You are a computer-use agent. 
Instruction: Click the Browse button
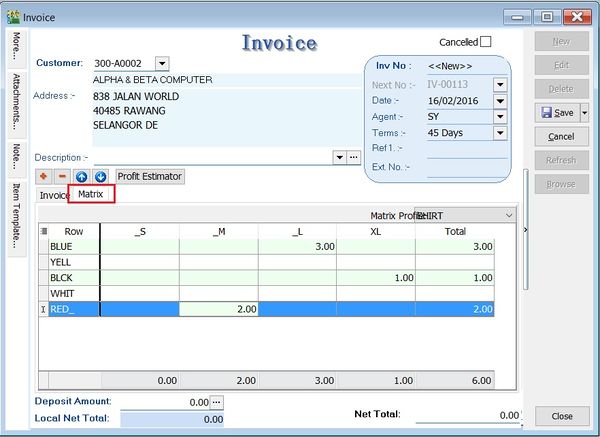pyautogui.click(x=561, y=184)
